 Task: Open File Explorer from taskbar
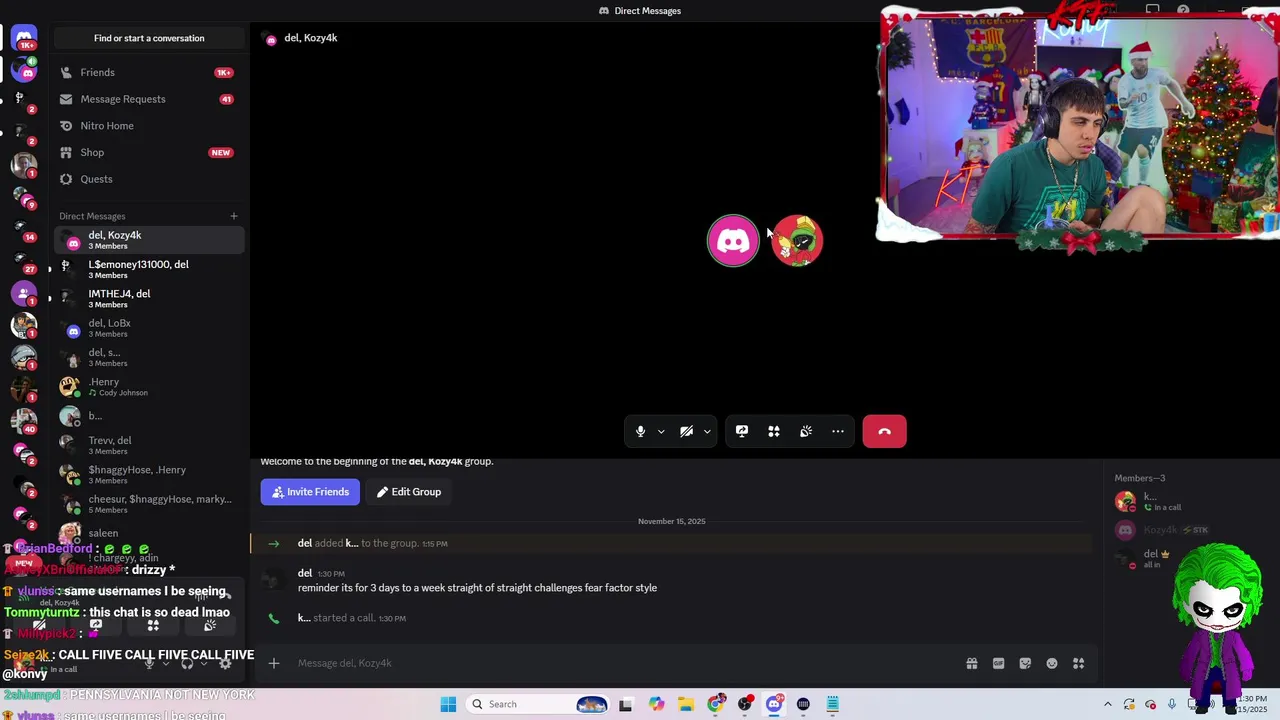pos(686,704)
